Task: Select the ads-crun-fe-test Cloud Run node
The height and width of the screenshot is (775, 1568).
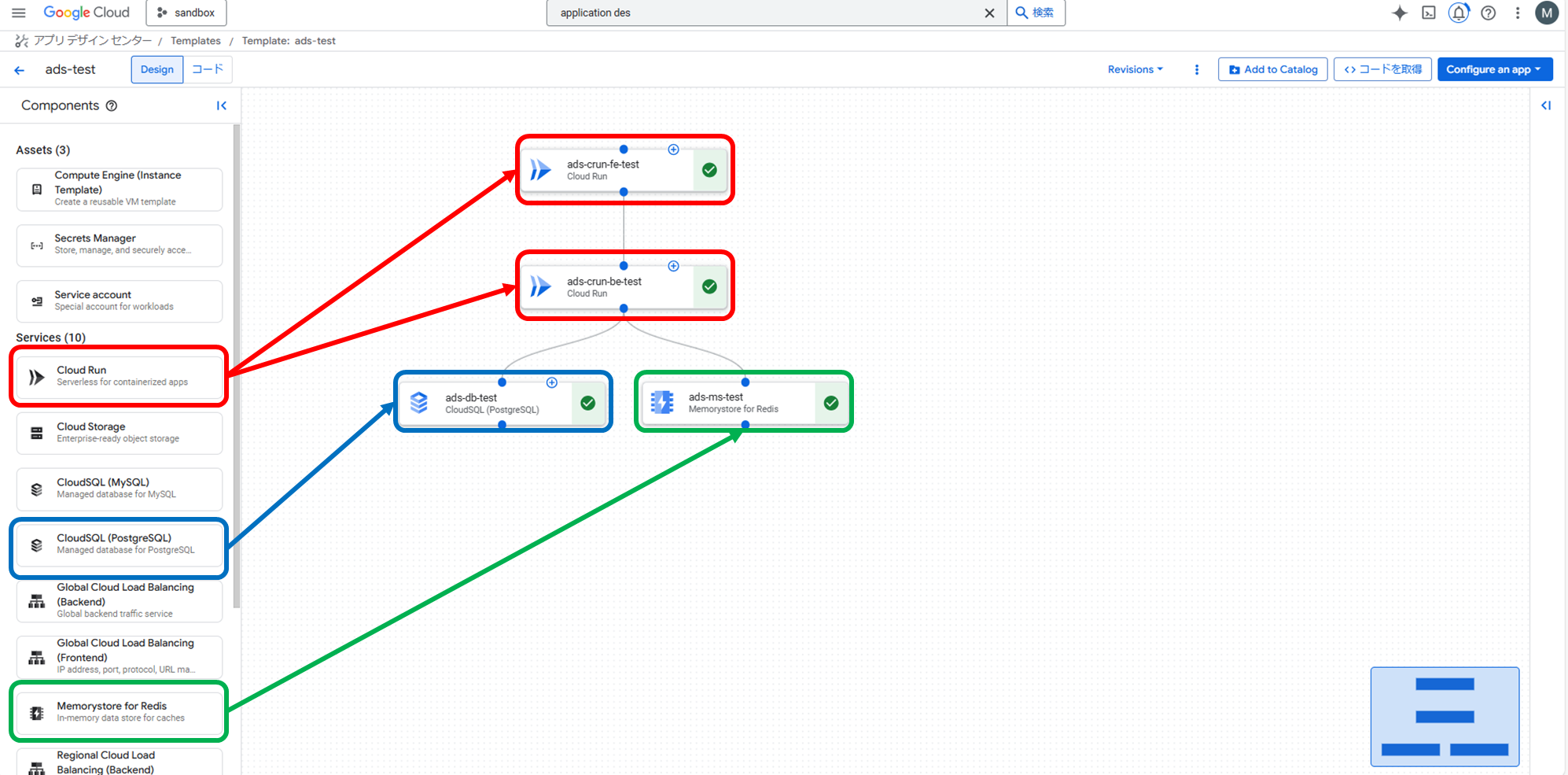Action: 624,170
